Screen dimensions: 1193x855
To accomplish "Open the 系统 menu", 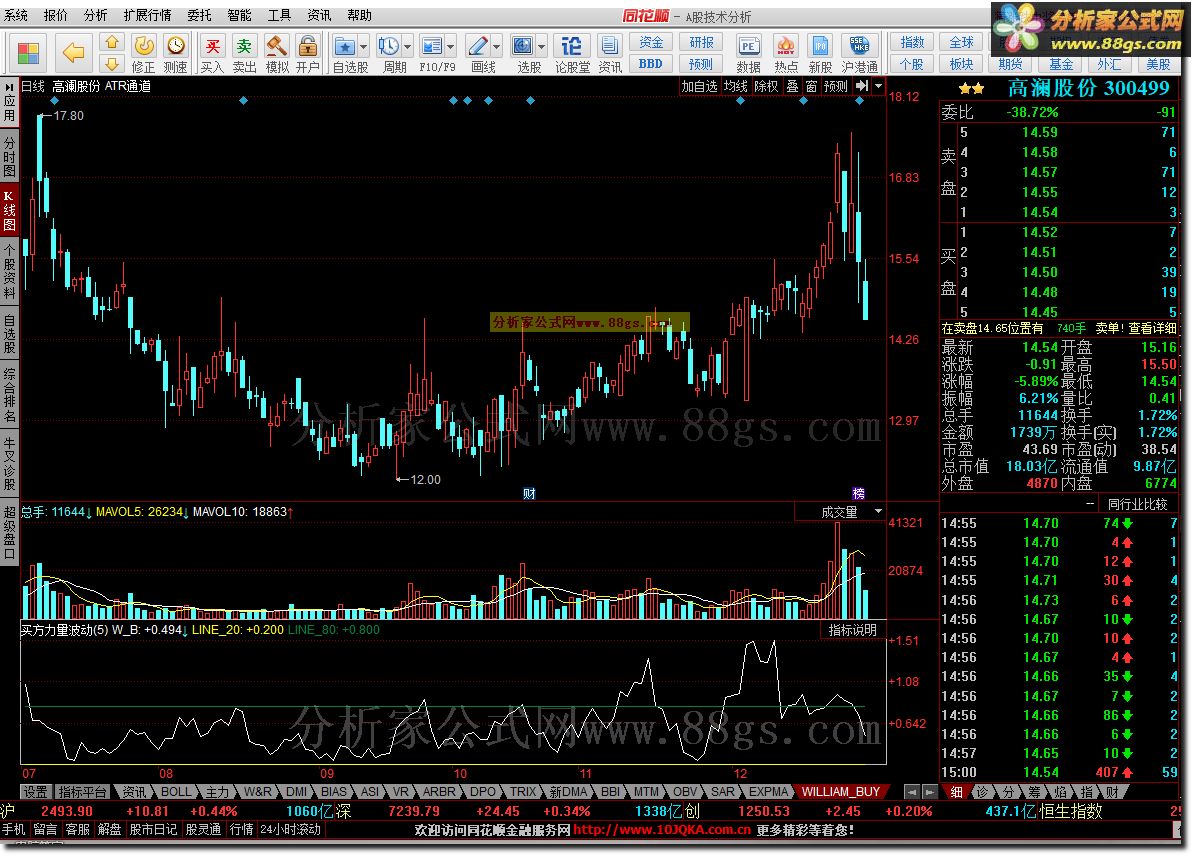I will point(16,15).
